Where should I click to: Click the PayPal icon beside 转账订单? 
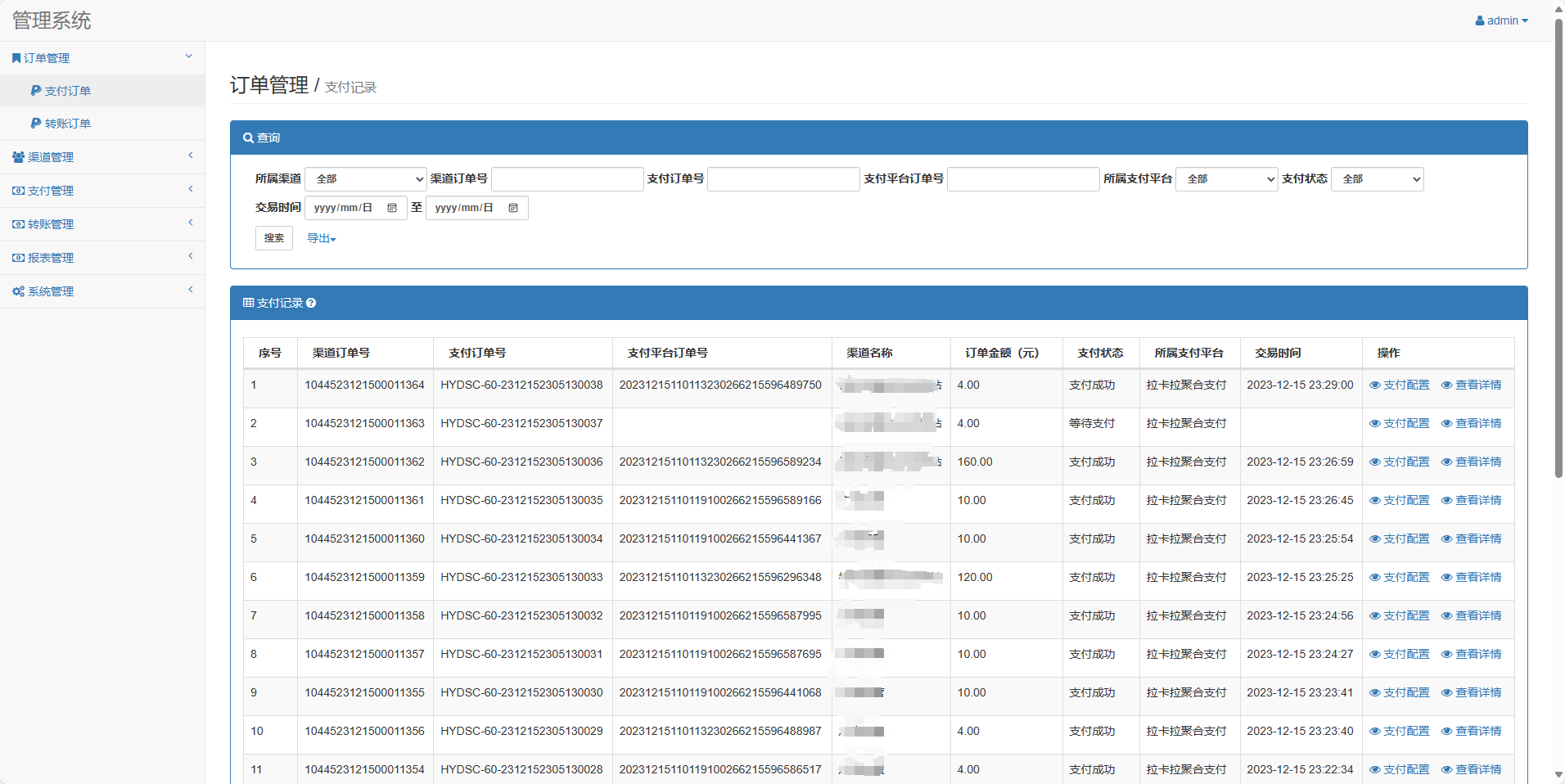[x=36, y=124]
